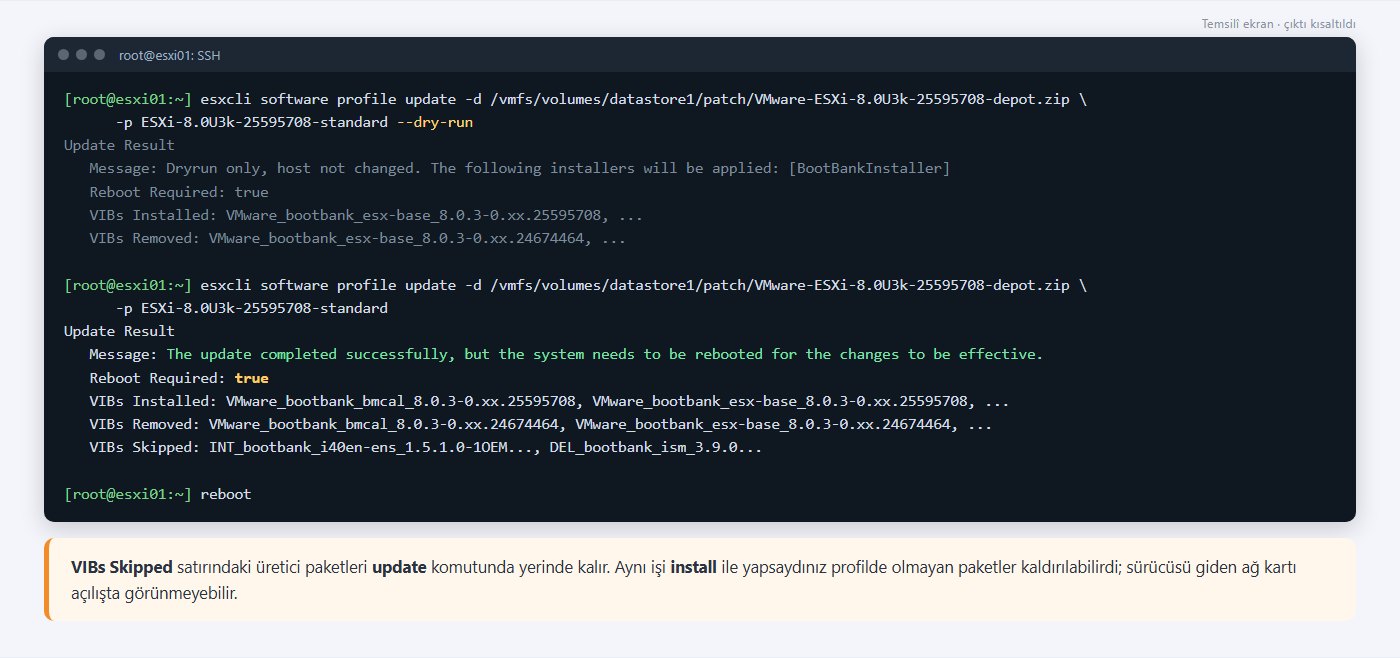Screen dimensions: 1400x658
Task: Click bold "install" word in the note
Action: [x=694, y=567]
